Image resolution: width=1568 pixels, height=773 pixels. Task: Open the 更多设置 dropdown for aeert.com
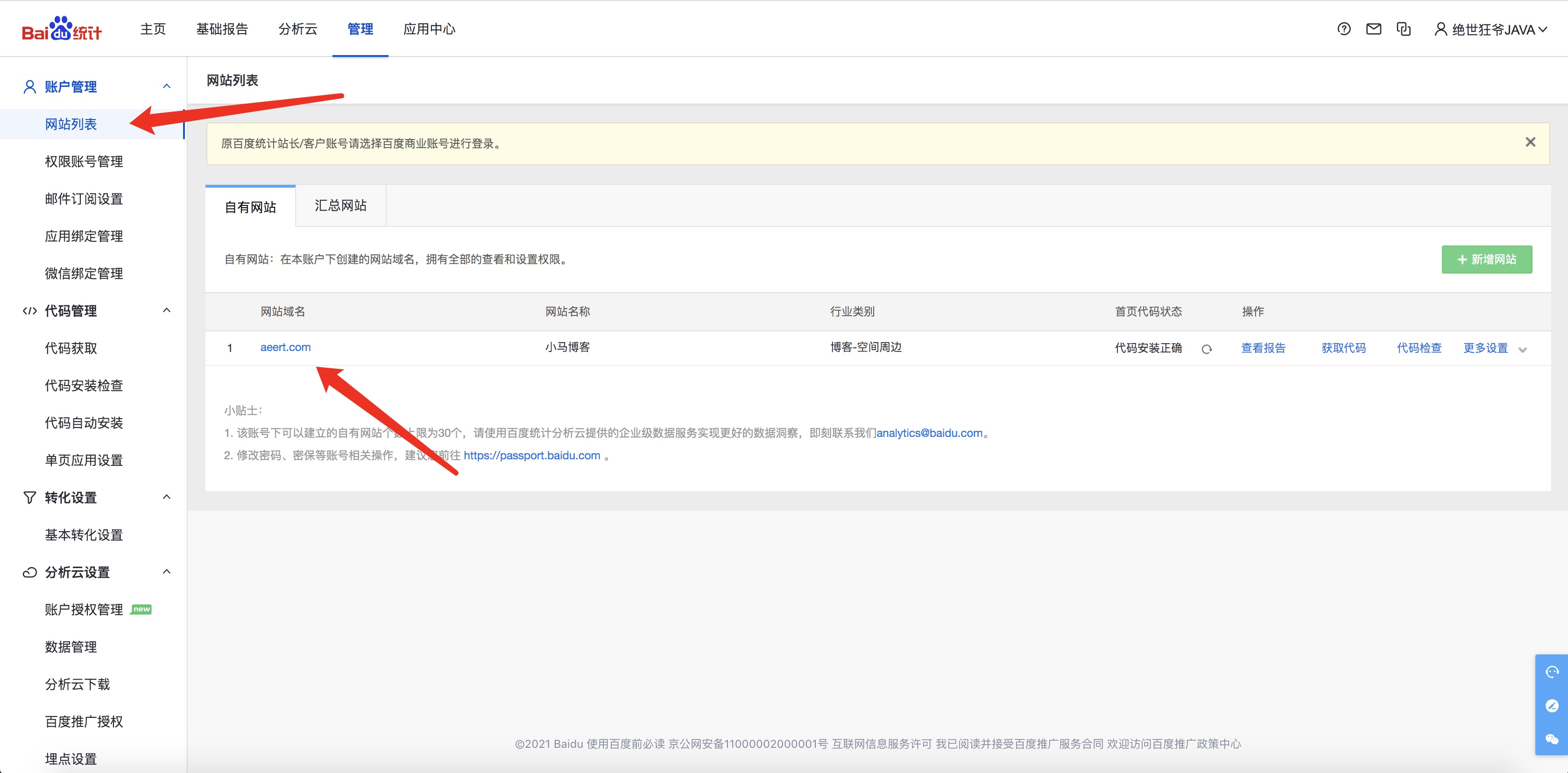(x=1494, y=348)
